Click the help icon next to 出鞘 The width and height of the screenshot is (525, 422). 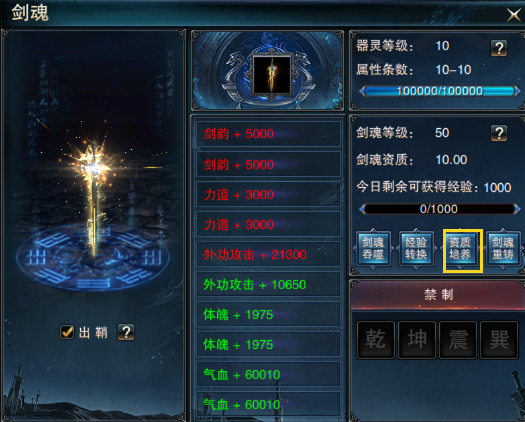click(126, 332)
